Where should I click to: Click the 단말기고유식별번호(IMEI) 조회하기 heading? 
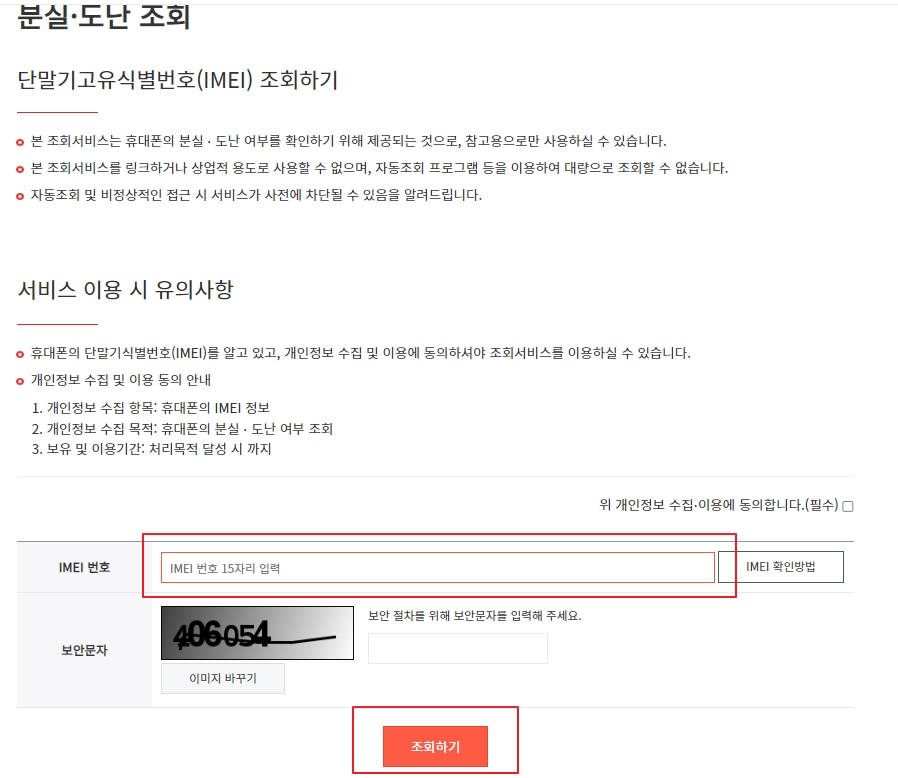click(x=178, y=80)
